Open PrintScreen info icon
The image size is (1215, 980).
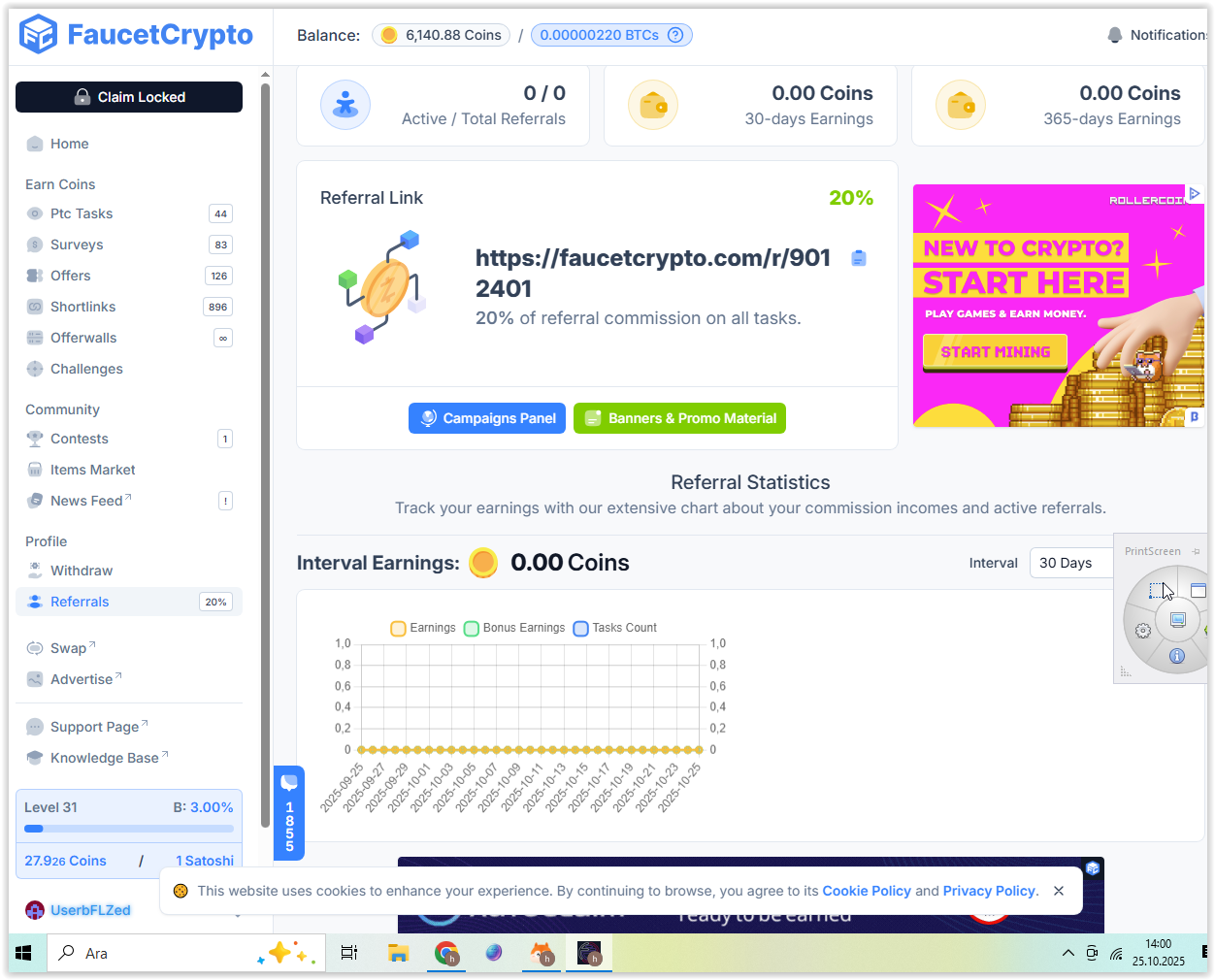pos(1177,656)
